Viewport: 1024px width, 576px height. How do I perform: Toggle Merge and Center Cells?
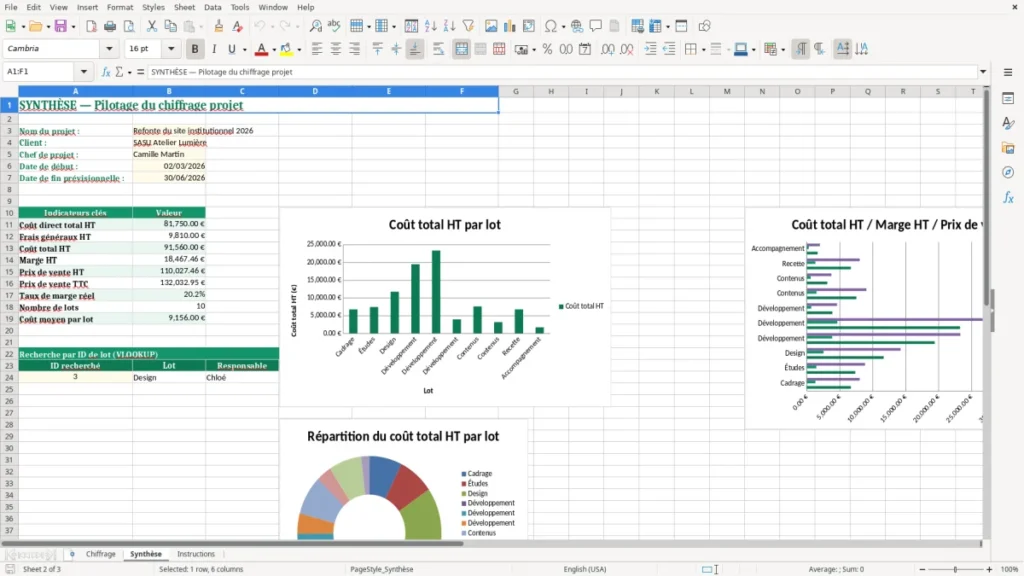click(461, 49)
